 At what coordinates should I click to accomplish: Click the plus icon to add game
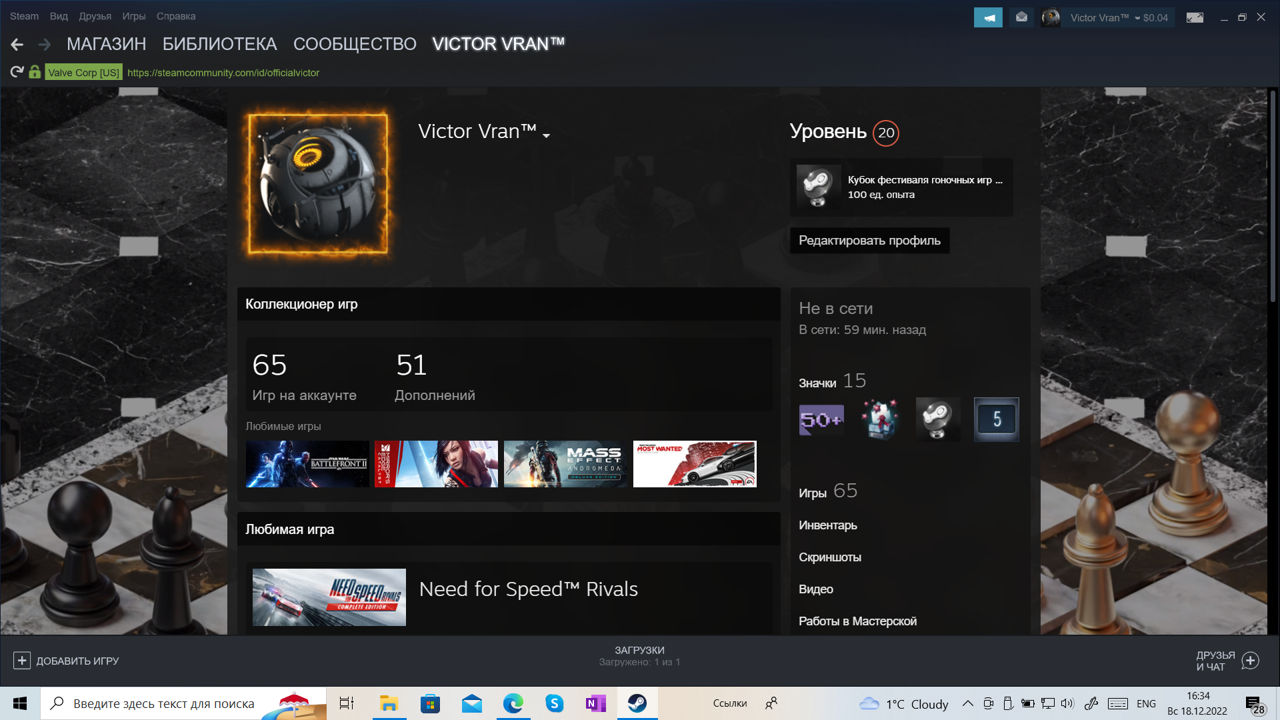21,661
